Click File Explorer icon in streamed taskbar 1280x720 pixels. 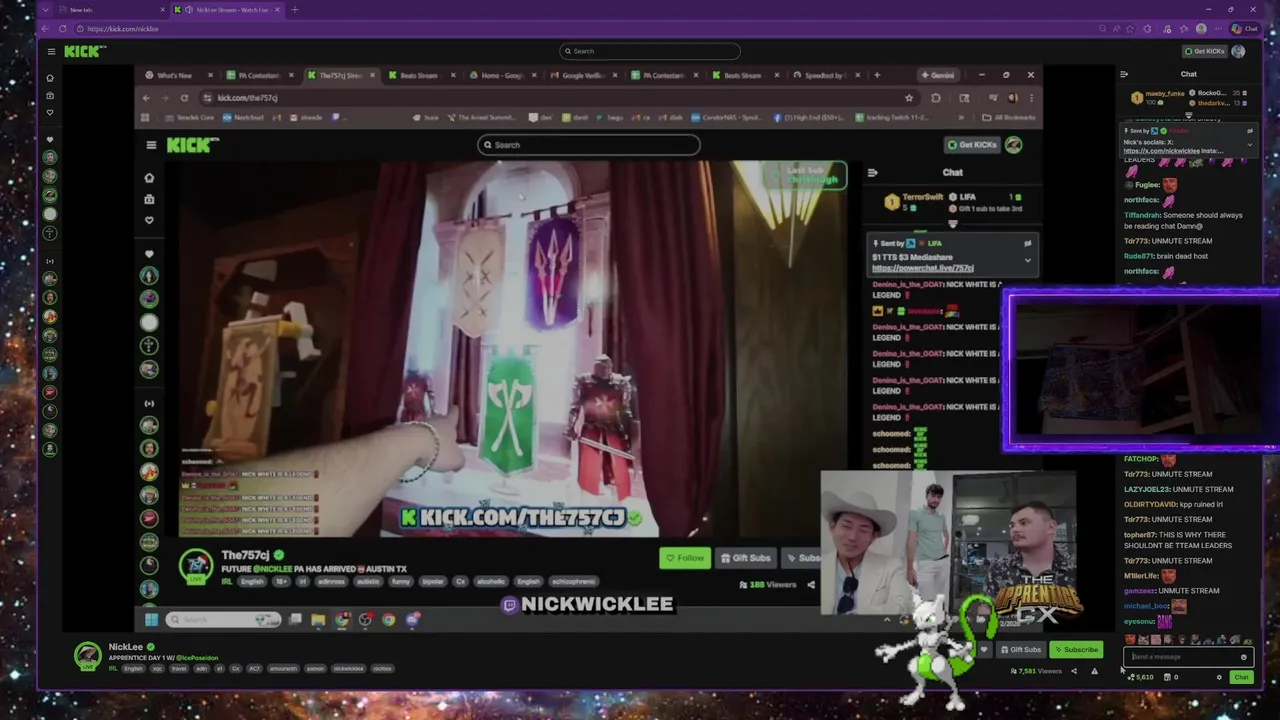[318, 620]
